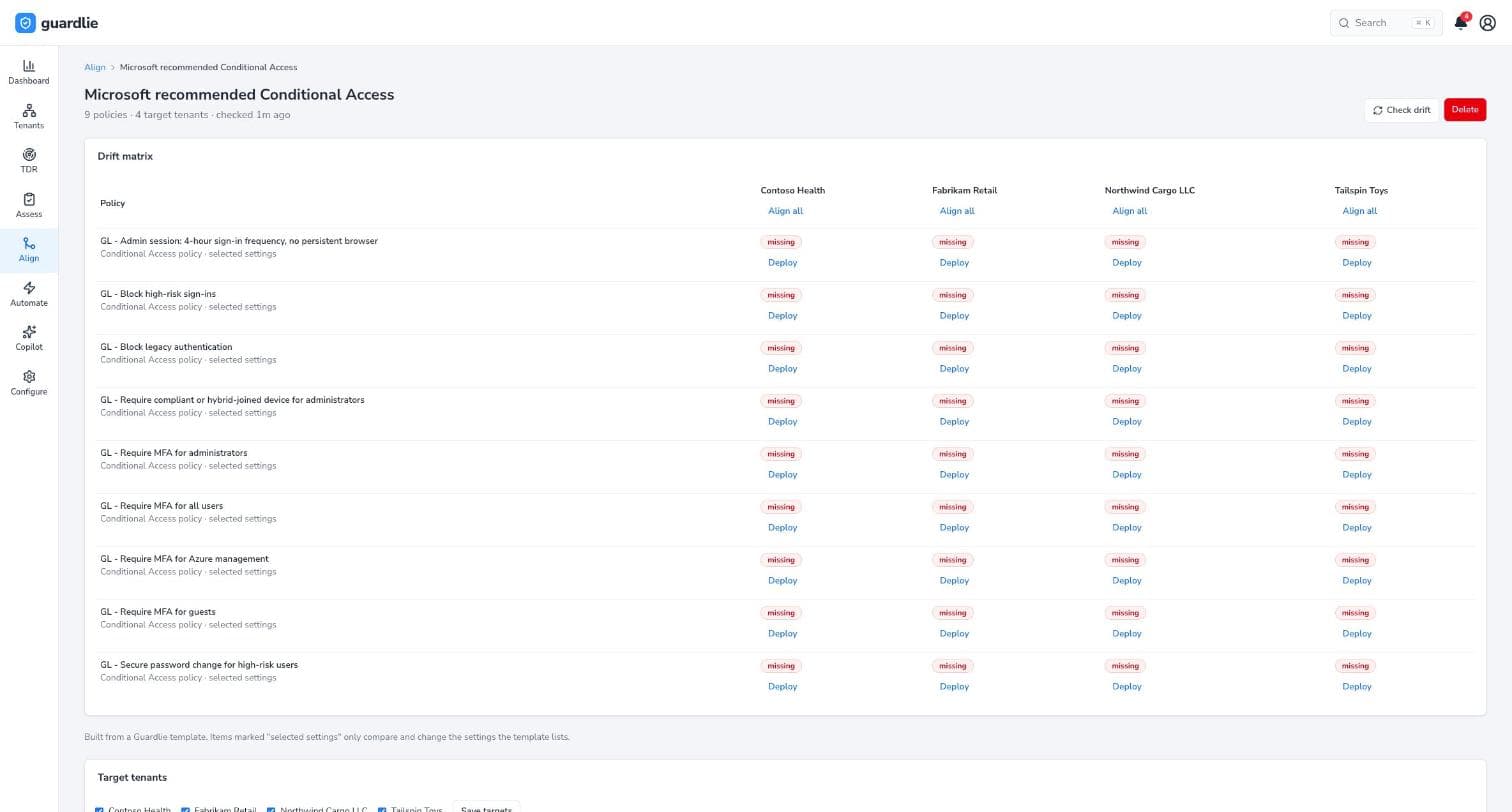The image size is (1512, 812).
Task: Click the Drift matrix heading
Action: 125,156
